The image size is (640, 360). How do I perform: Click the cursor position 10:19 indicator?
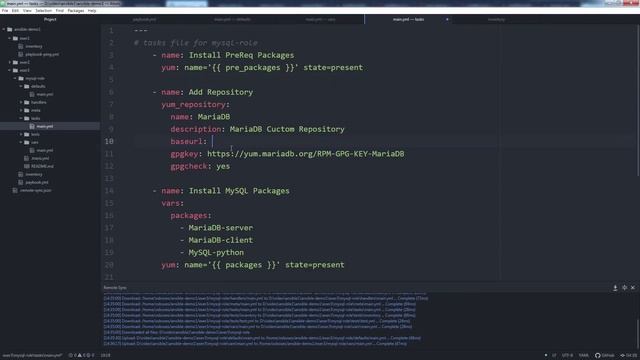click(x=105, y=355)
